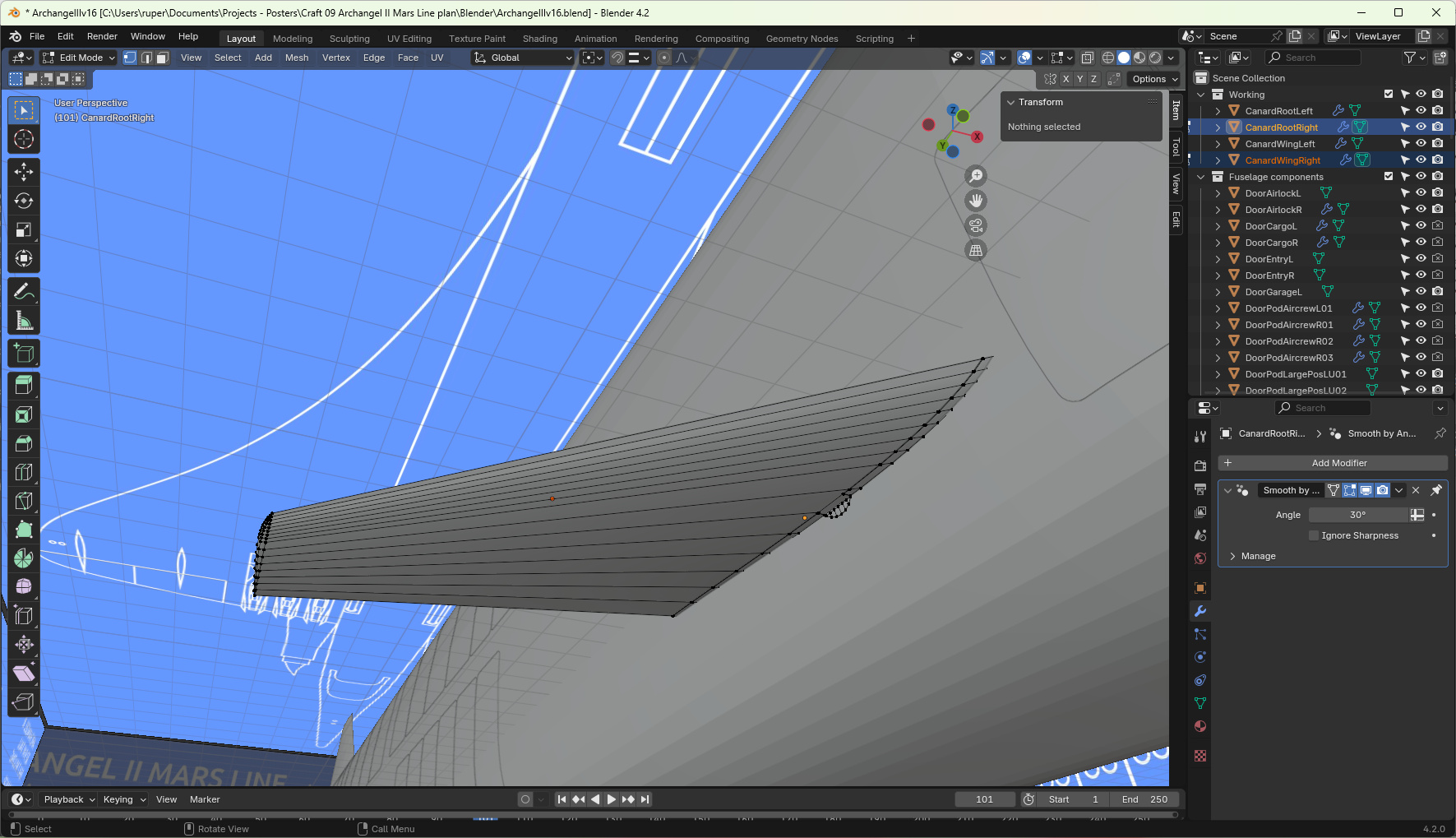This screenshot has width=1456, height=838.
Task: Adjust the Angle 30° slider
Action: [1358, 515]
